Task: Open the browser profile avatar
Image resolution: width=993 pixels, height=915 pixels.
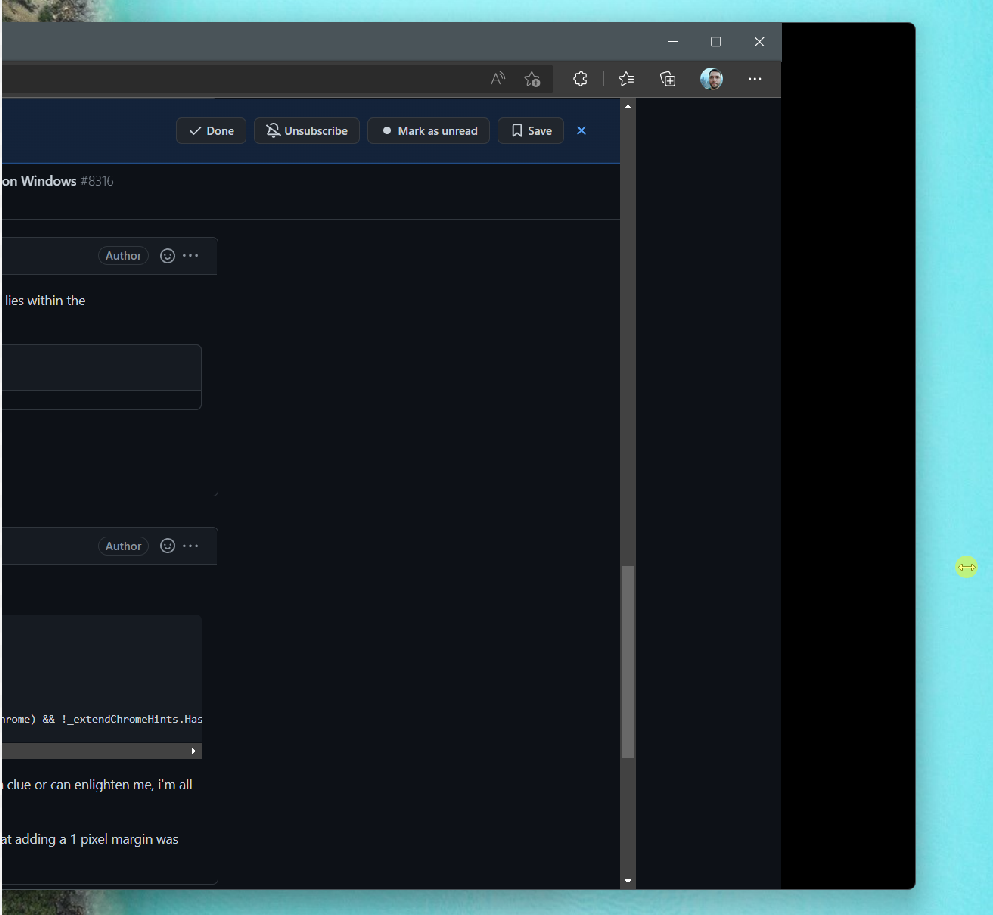Action: click(x=711, y=79)
